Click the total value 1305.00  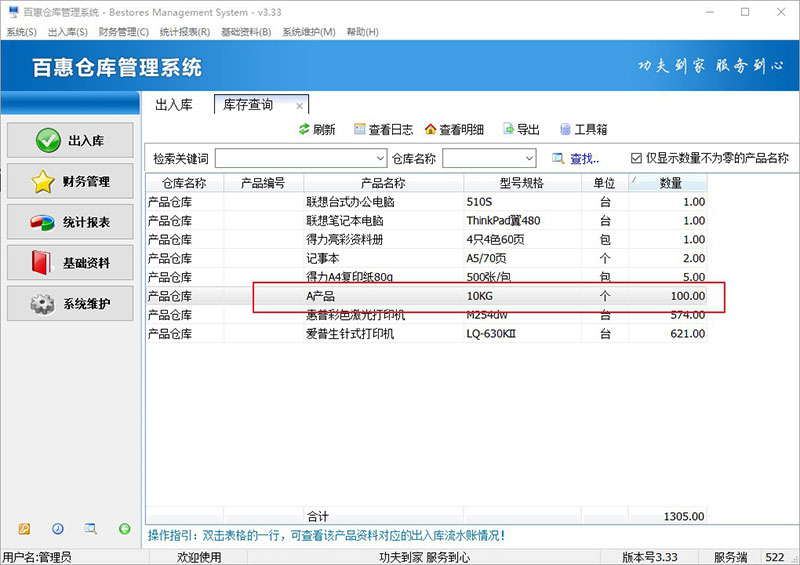pyautogui.click(x=684, y=517)
